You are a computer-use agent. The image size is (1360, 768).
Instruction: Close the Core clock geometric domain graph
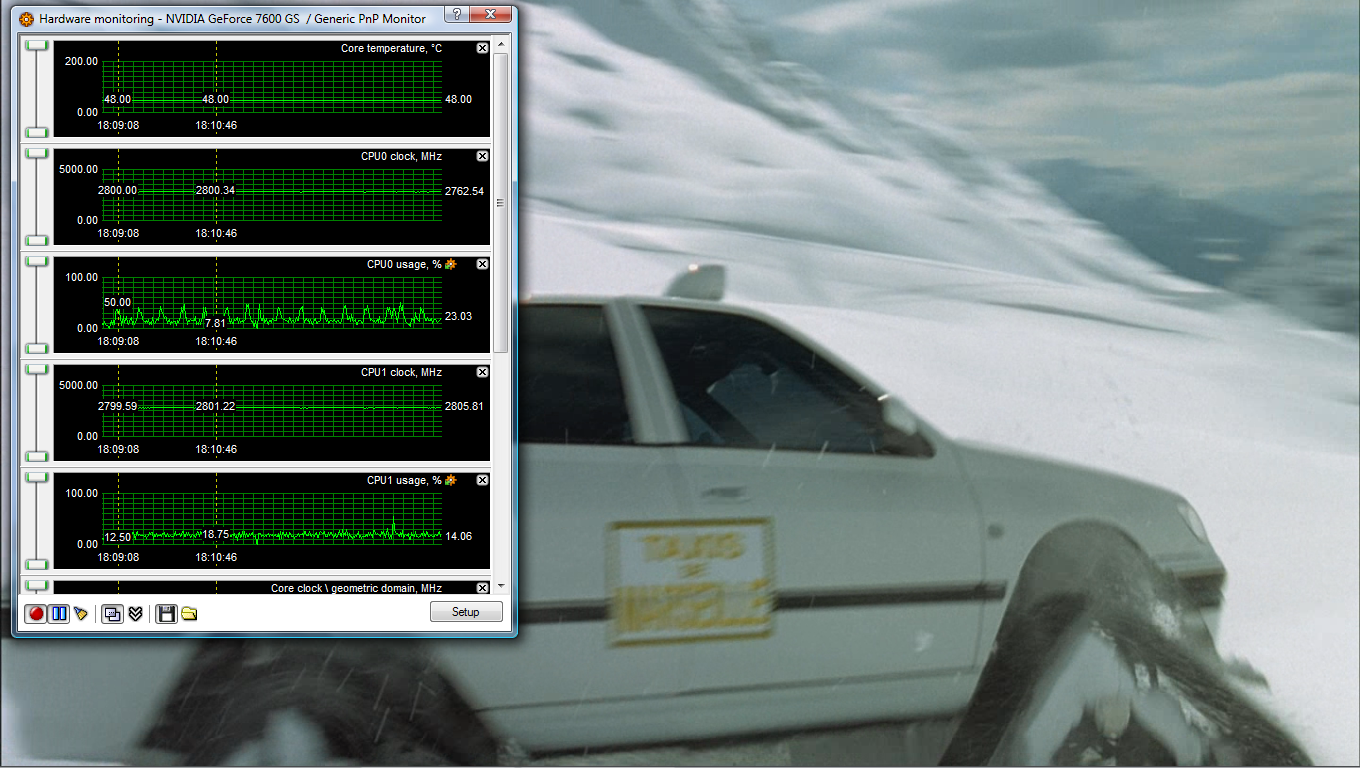click(483, 588)
